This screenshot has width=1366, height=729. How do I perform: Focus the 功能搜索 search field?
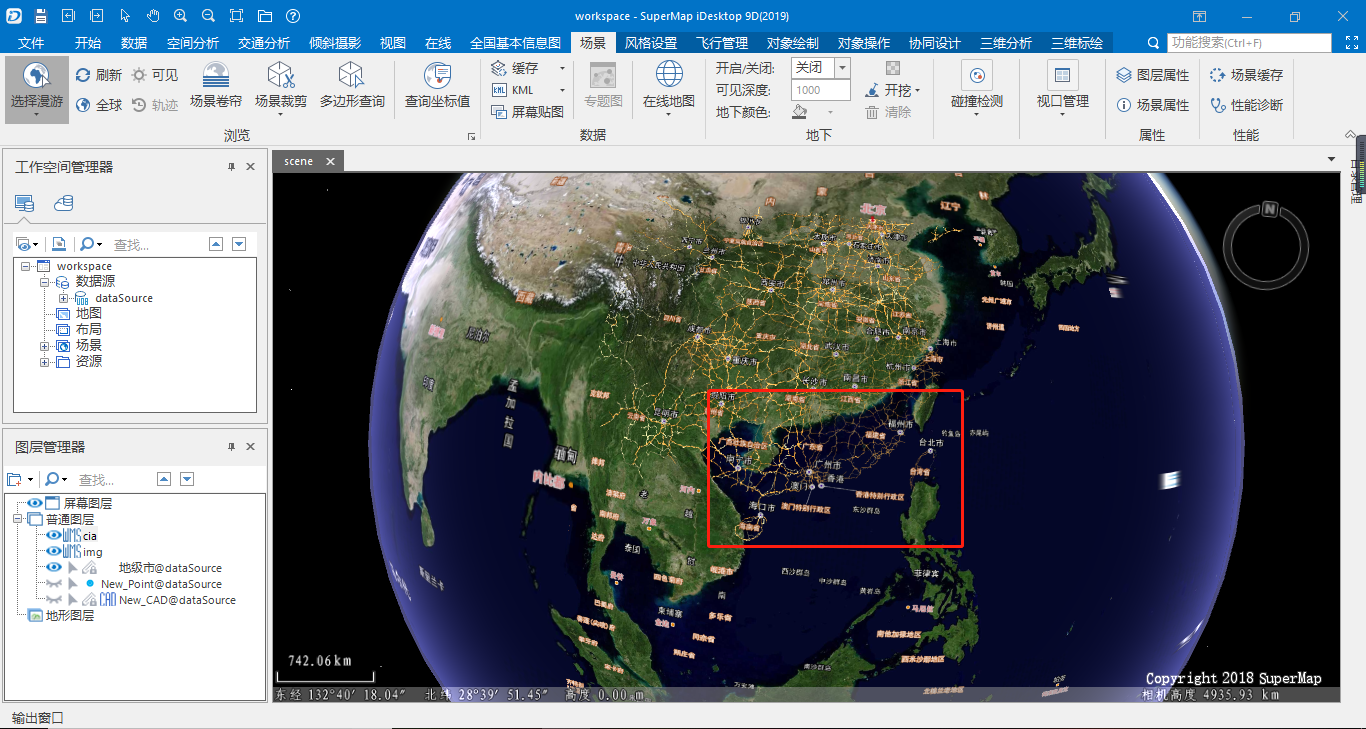(1250, 43)
